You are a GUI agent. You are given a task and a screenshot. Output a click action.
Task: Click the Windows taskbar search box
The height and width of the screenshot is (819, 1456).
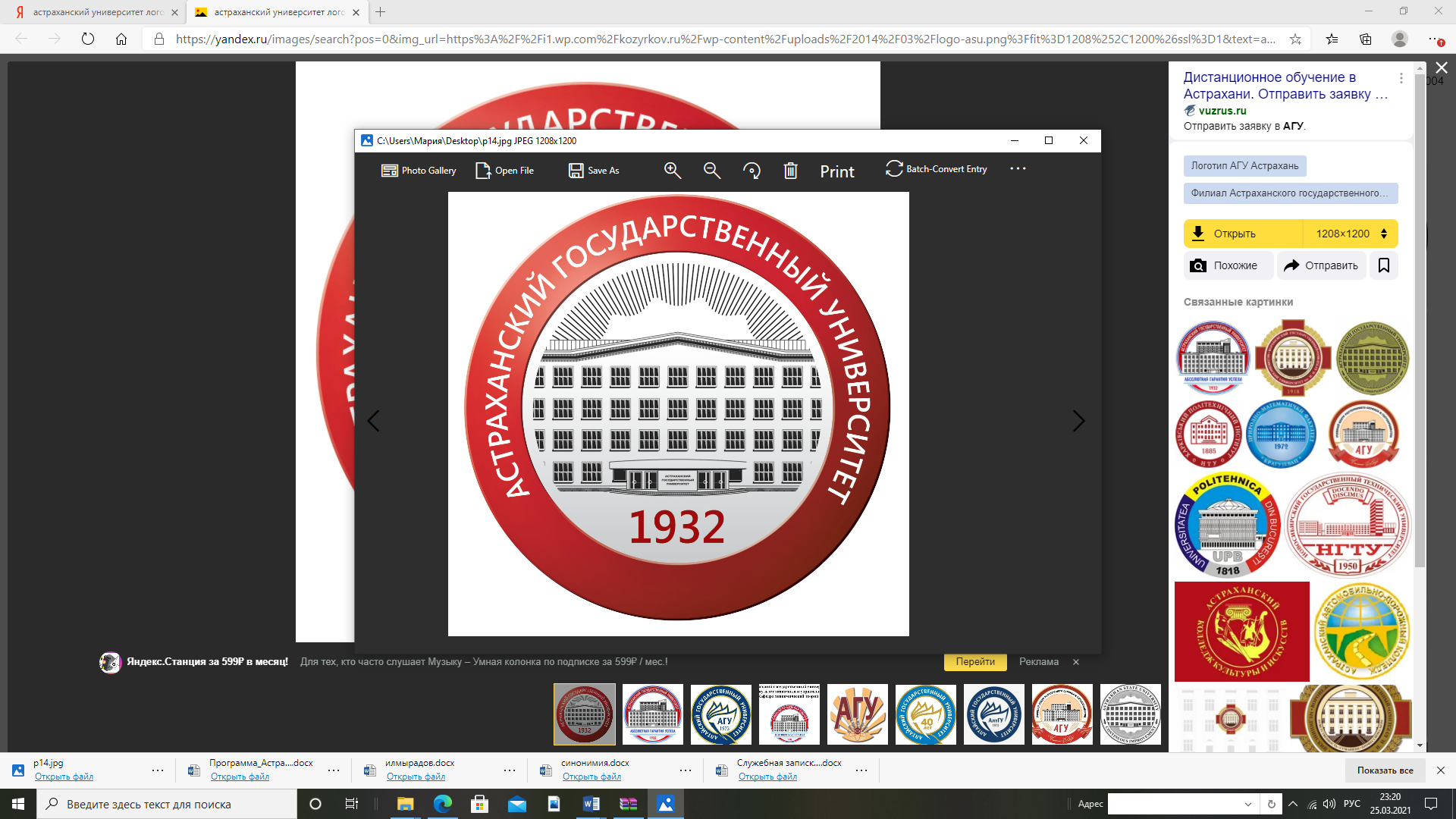pyautogui.click(x=167, y=804)
